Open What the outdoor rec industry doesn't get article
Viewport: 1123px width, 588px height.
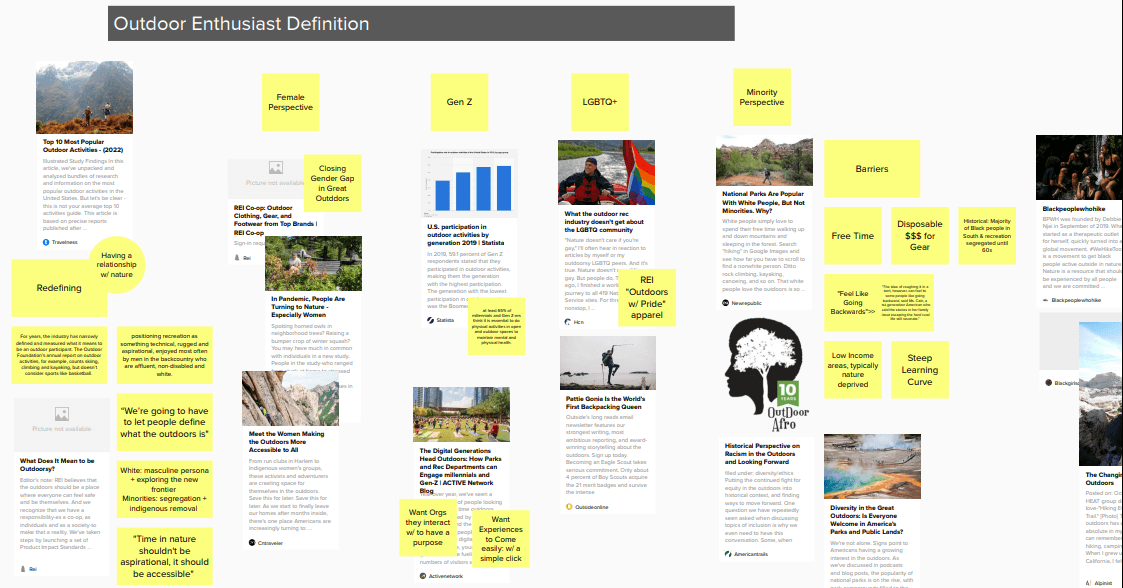tap(604, 222)
